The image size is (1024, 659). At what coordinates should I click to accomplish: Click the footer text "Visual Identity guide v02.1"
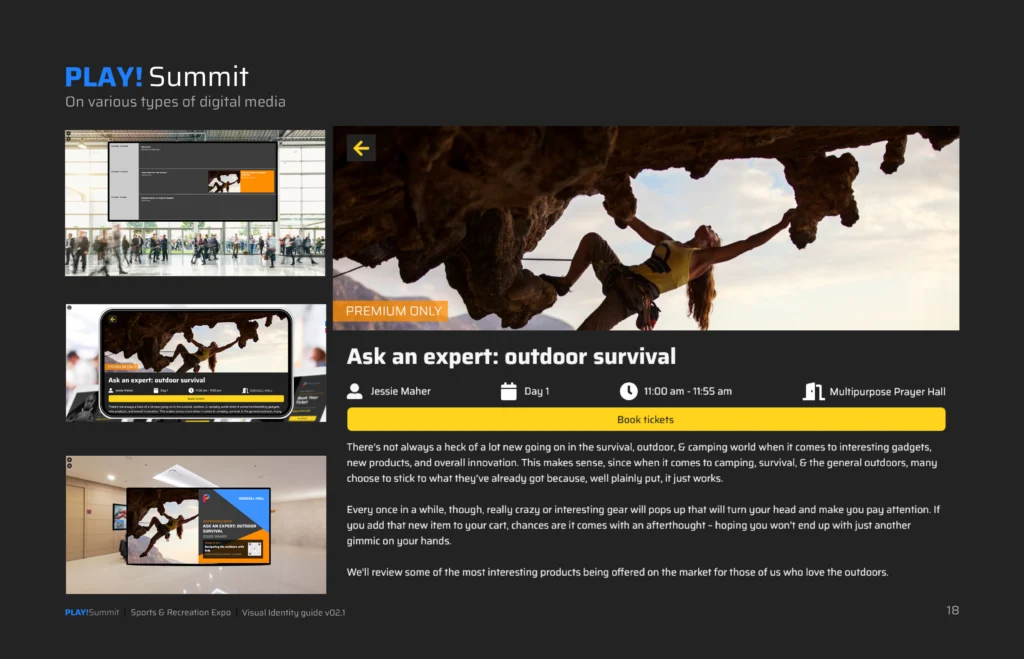293,613
